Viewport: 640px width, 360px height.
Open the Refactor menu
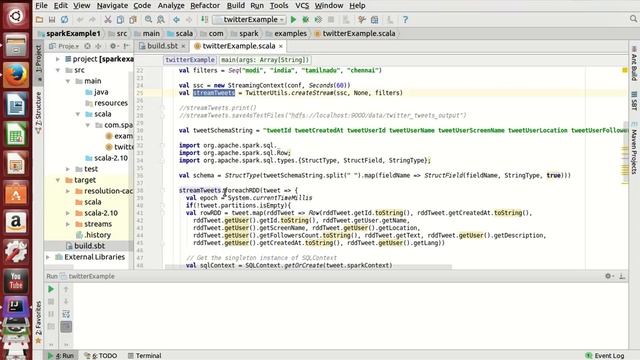pos(205,6)
